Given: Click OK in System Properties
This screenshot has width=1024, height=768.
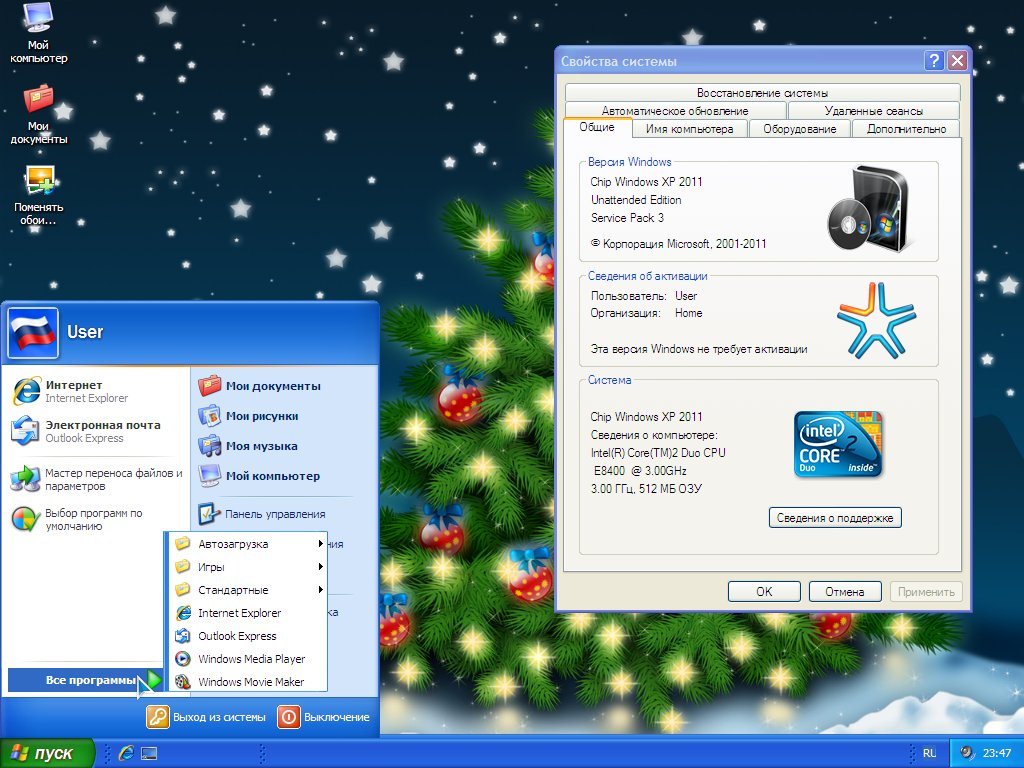Looking at the screenshot, I should pos(764,592).
